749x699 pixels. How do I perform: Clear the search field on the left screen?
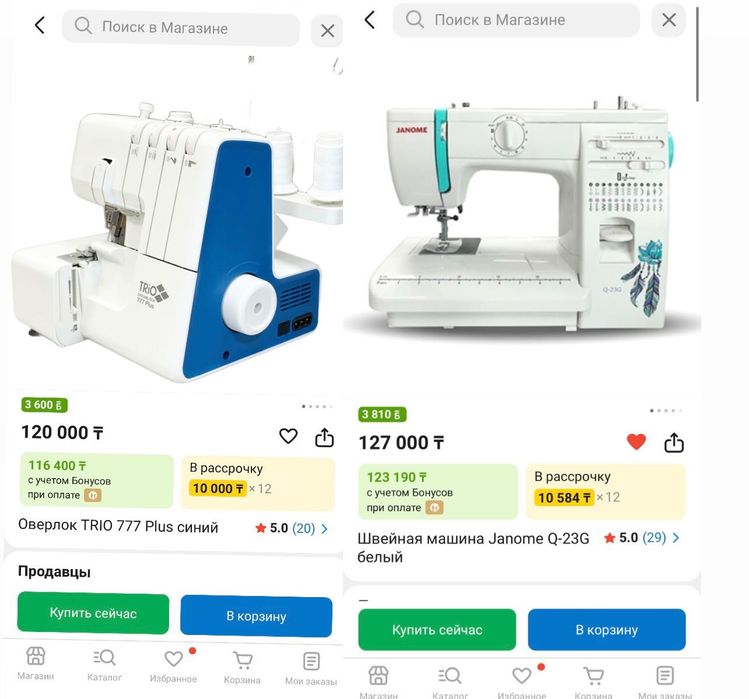[x=327, y=31]
